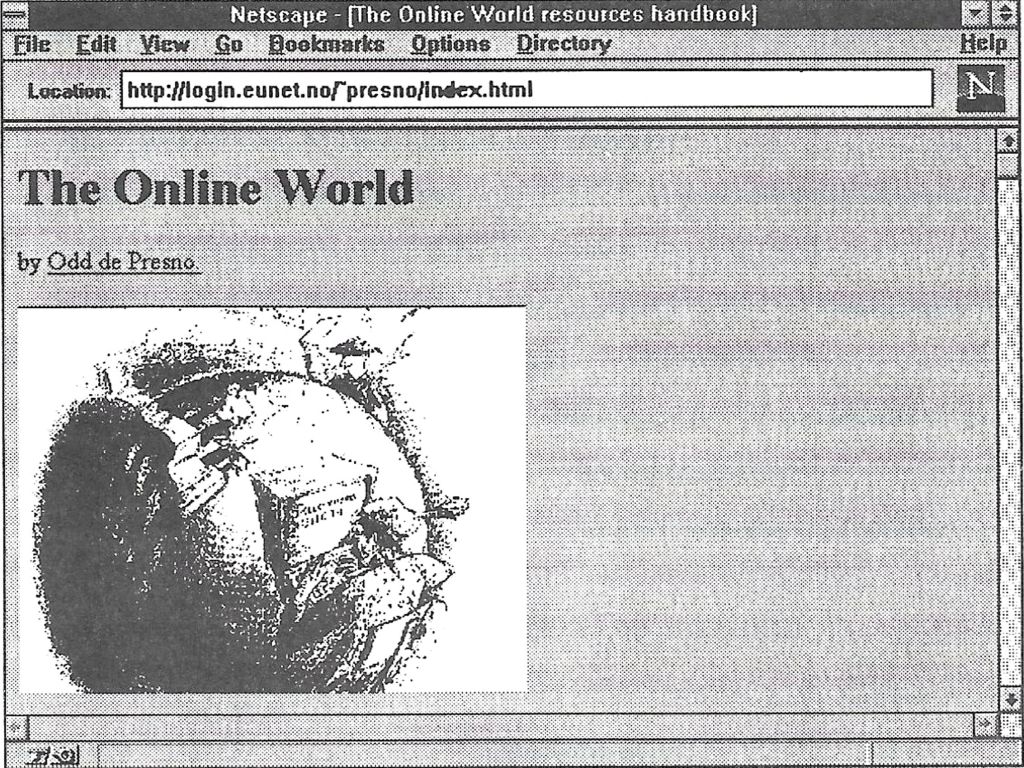Click the right arrow of the horizontal scrollbar

(x=986, y=727)
